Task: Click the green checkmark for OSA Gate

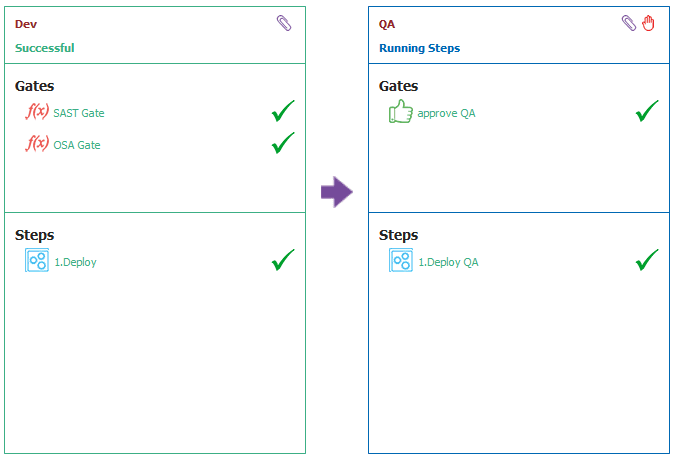Action: (x=283, y=143)
